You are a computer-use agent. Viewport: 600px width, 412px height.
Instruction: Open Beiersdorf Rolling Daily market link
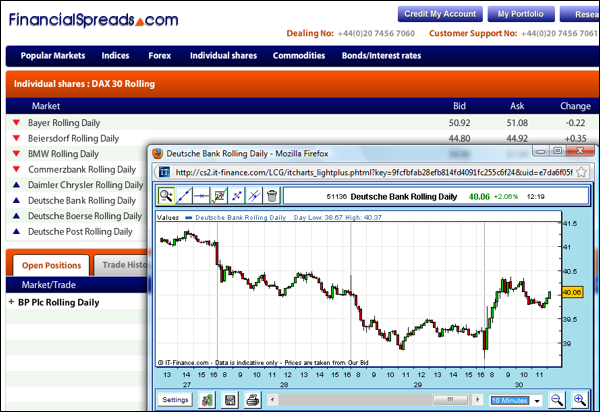[73, 138]
